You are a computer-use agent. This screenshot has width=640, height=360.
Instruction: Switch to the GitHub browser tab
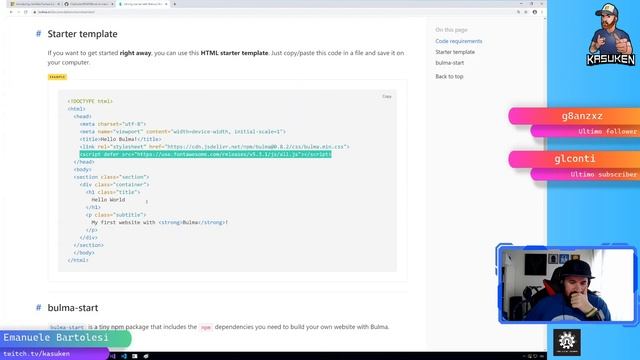[x=88, y=4]
